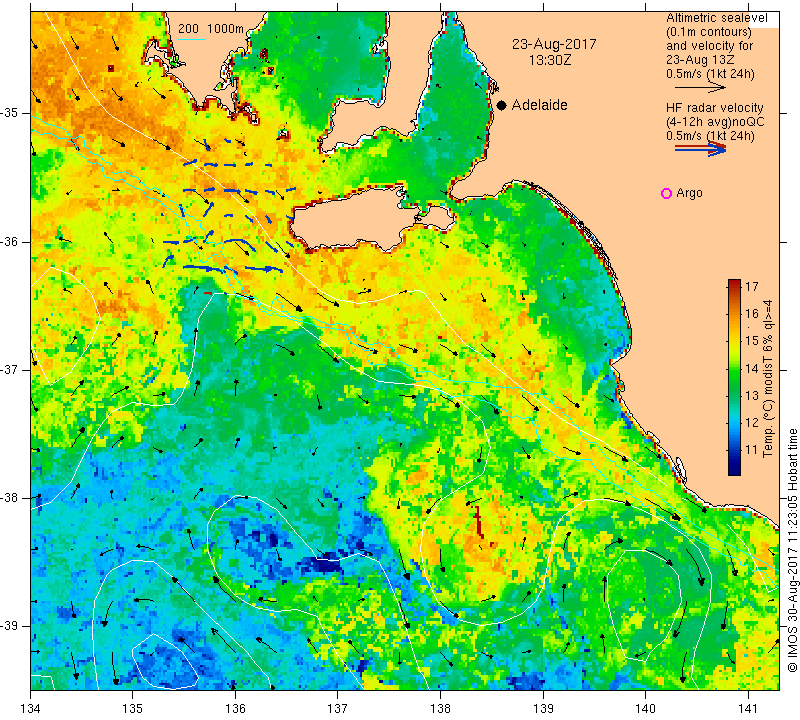Click the 'Altimetric sealevel' legend heading
Viewport: 800px width, 720px height.
point(716,18)
